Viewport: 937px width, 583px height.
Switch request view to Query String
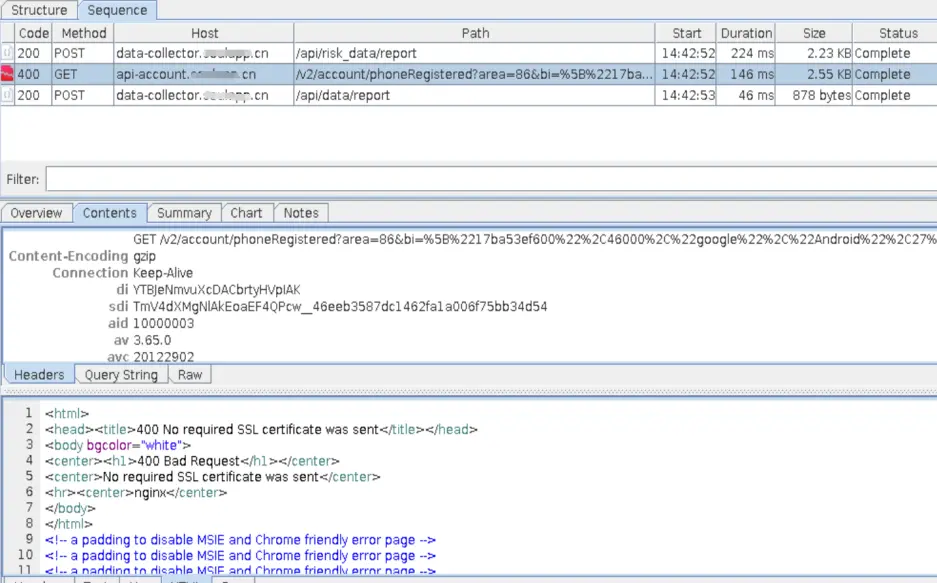pyautogui.click(x=121, y=375)
